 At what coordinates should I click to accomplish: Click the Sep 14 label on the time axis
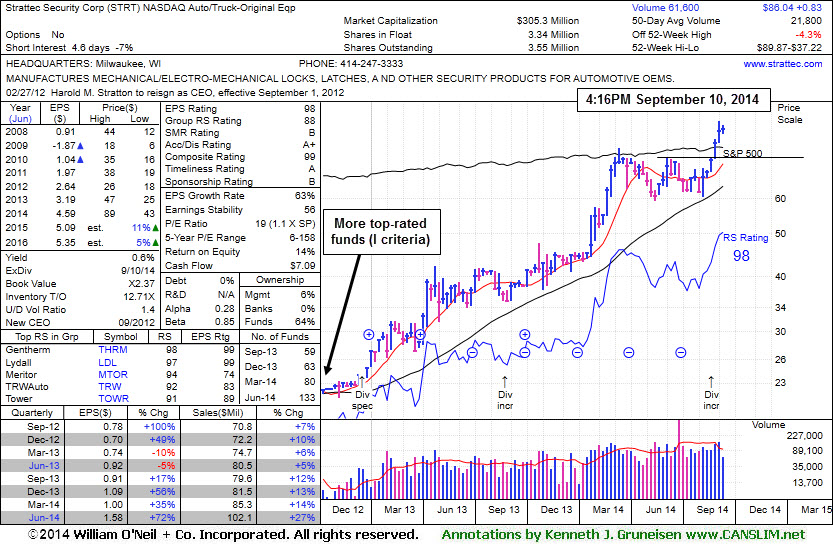tap(712, 510)
